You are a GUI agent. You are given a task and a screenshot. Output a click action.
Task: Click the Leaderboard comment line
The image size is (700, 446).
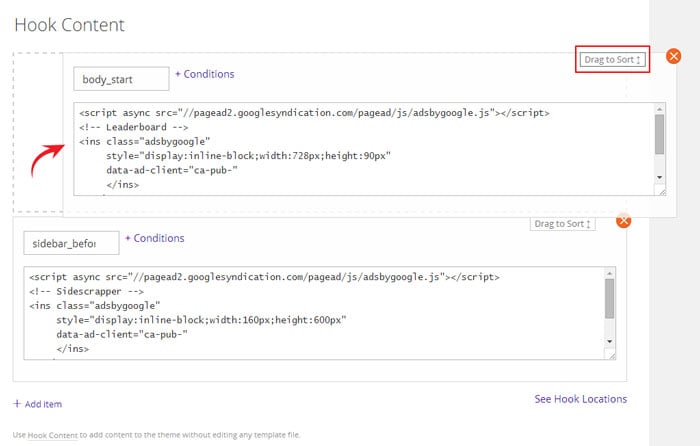pos(134,127)
